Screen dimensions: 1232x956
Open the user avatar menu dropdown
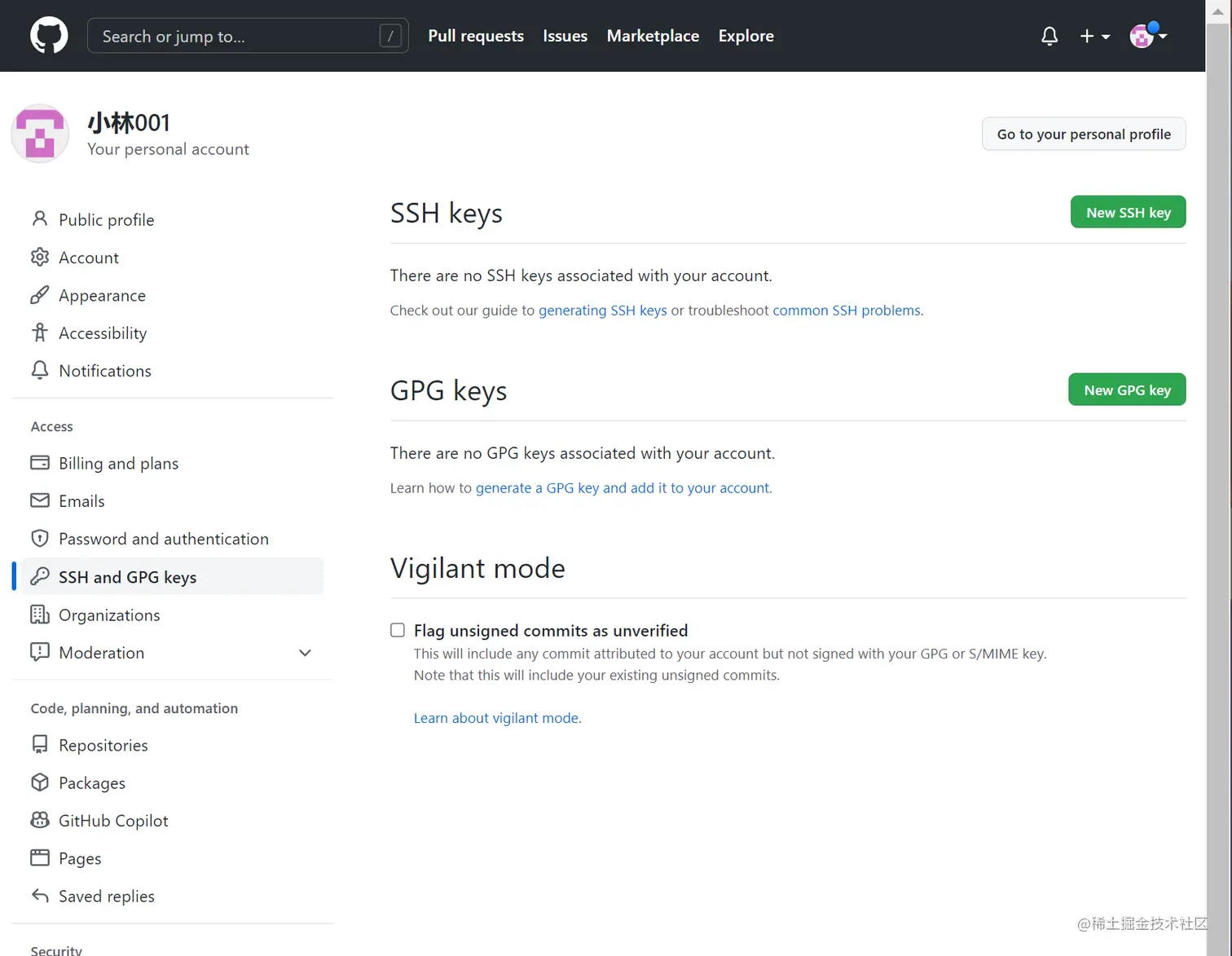pos(1149,36)
